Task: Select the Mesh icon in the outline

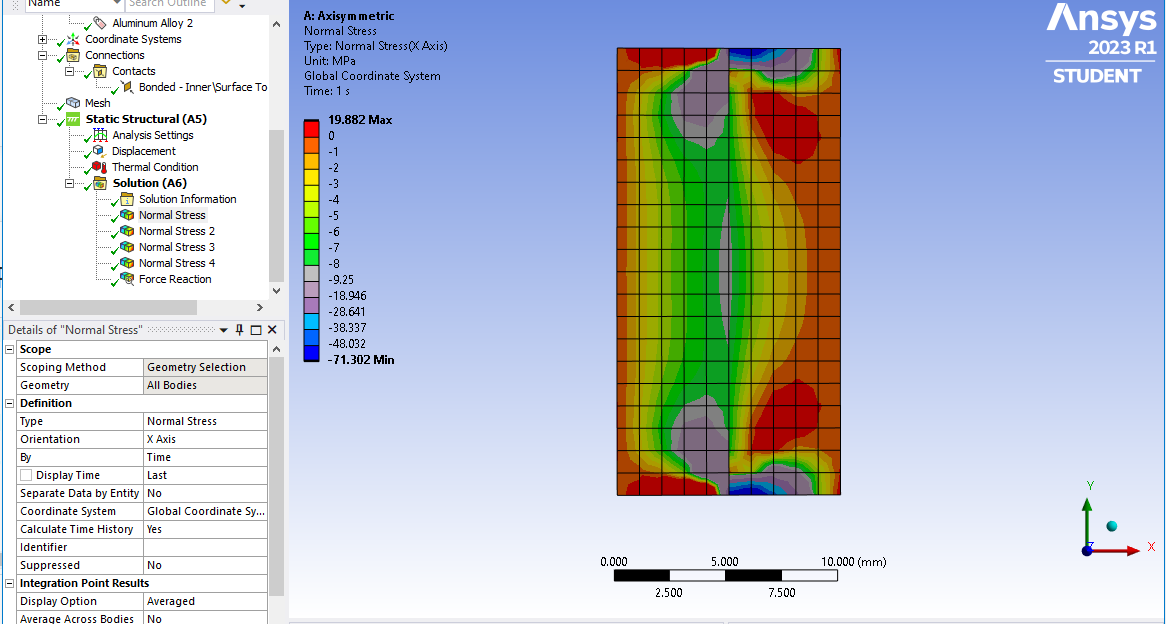Action: tap(73, 103)
